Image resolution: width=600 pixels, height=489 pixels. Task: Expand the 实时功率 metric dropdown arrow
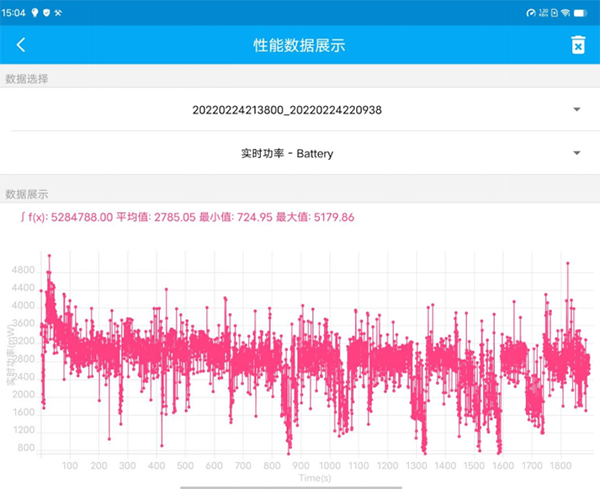[577, 153]
